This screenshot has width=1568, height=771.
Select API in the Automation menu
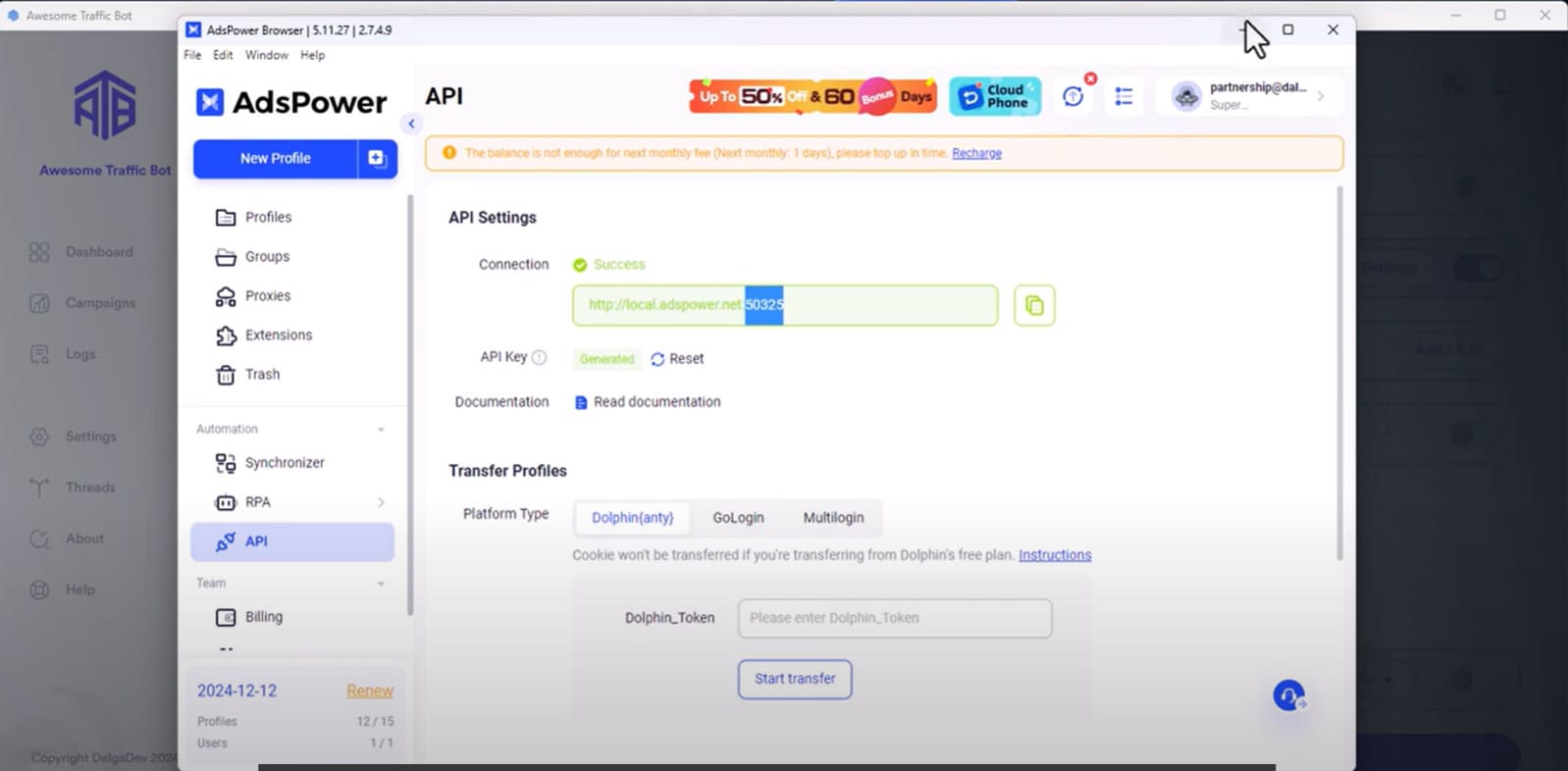point(292,541)
